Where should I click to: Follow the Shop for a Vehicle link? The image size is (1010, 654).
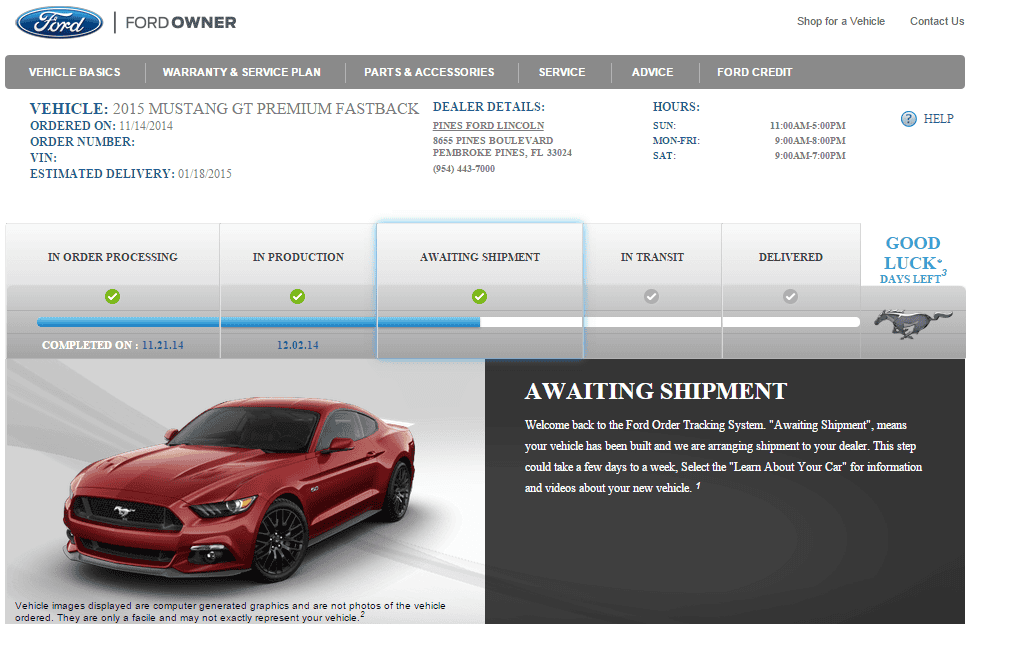[x=841, y=21]
